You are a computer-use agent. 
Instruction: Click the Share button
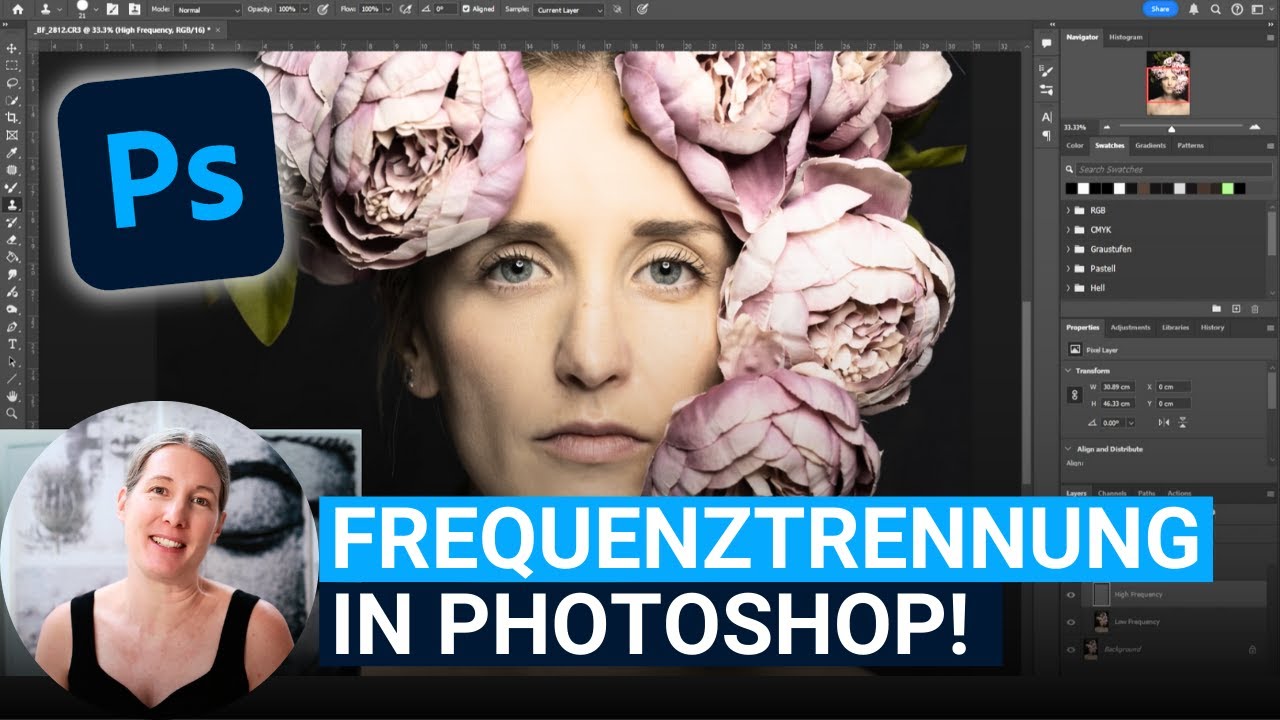click(x=1160, y=9)
